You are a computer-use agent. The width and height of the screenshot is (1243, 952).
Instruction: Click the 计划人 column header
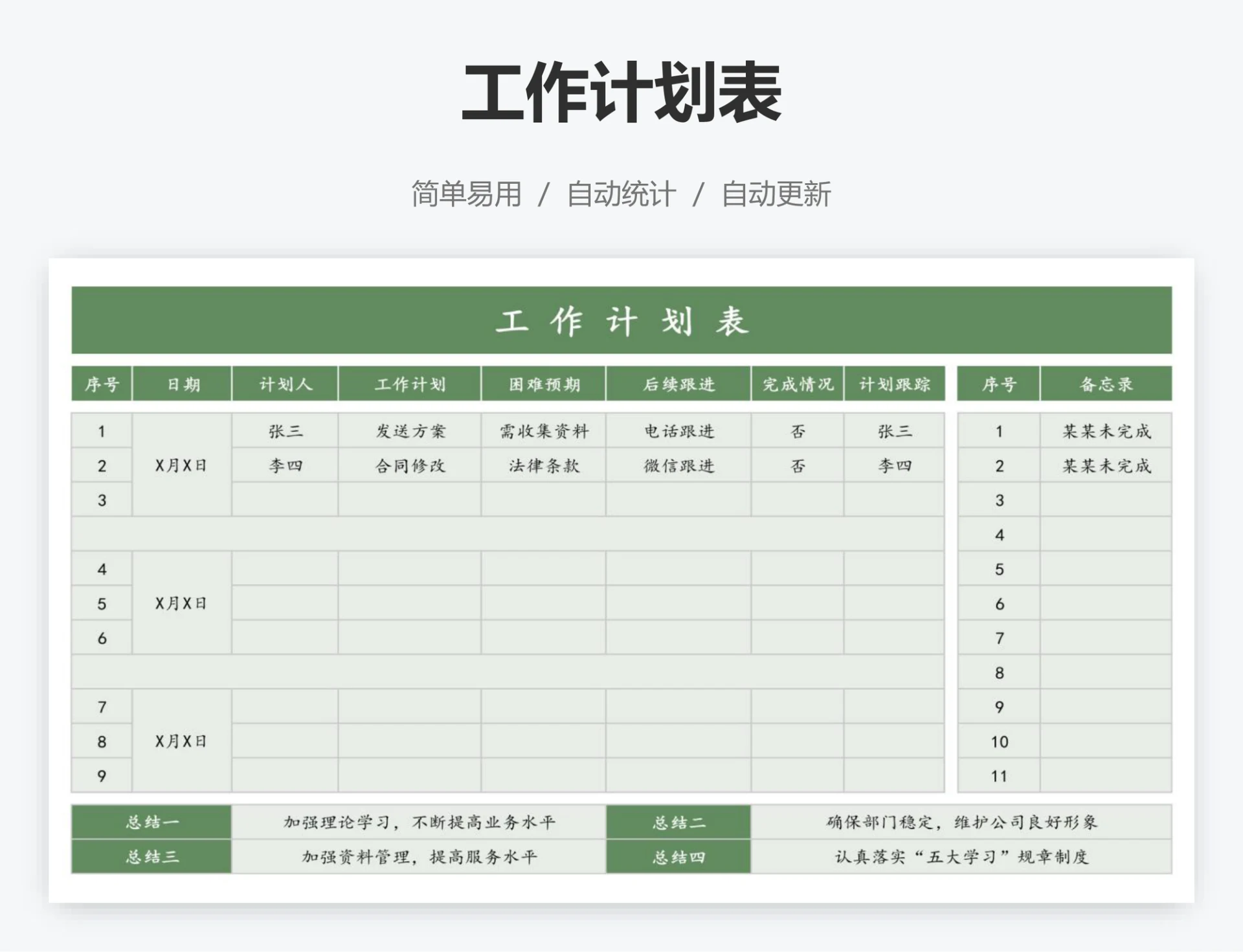click(284, 382)
